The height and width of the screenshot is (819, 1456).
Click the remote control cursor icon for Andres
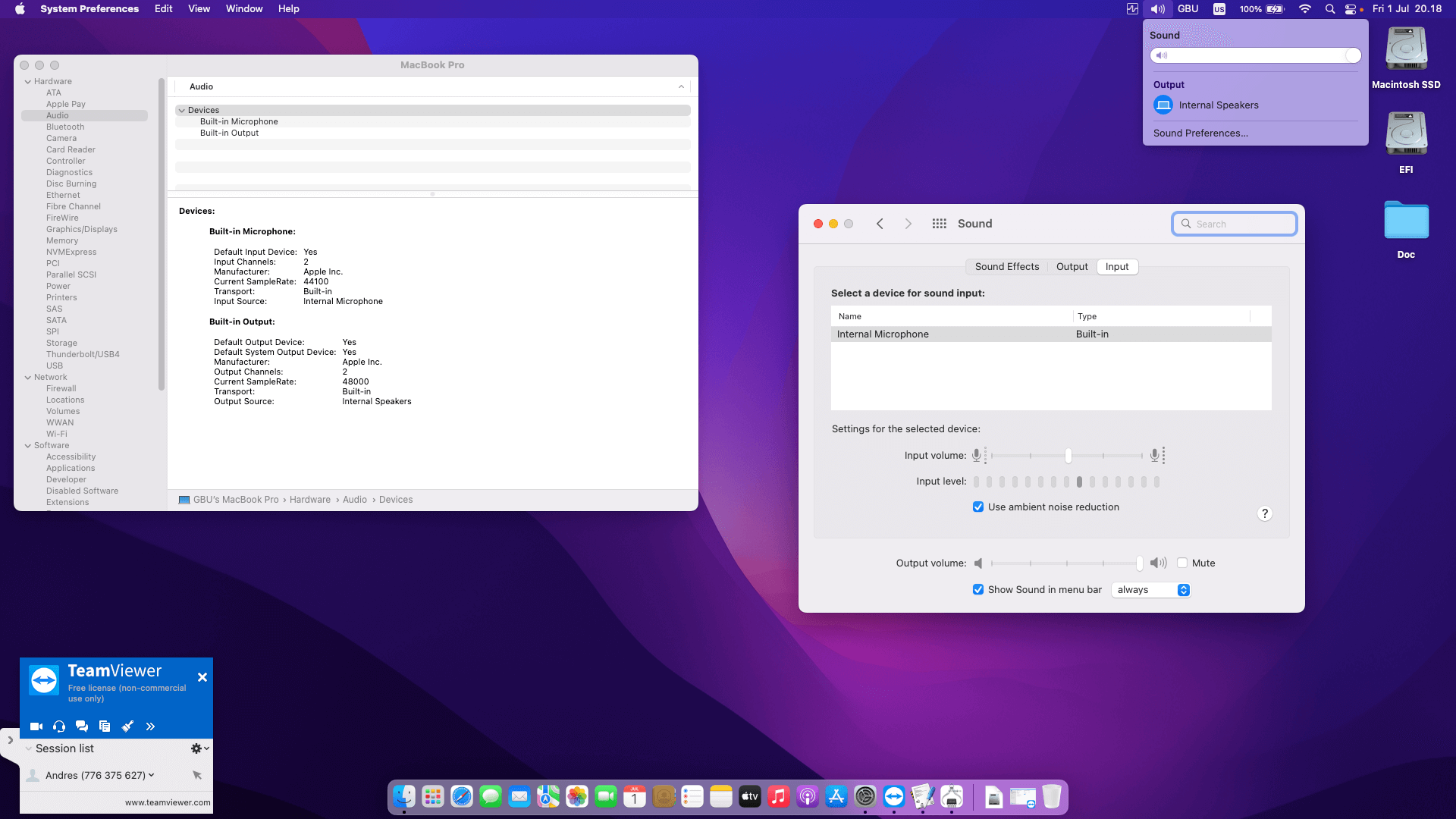(x=197, y=775)
